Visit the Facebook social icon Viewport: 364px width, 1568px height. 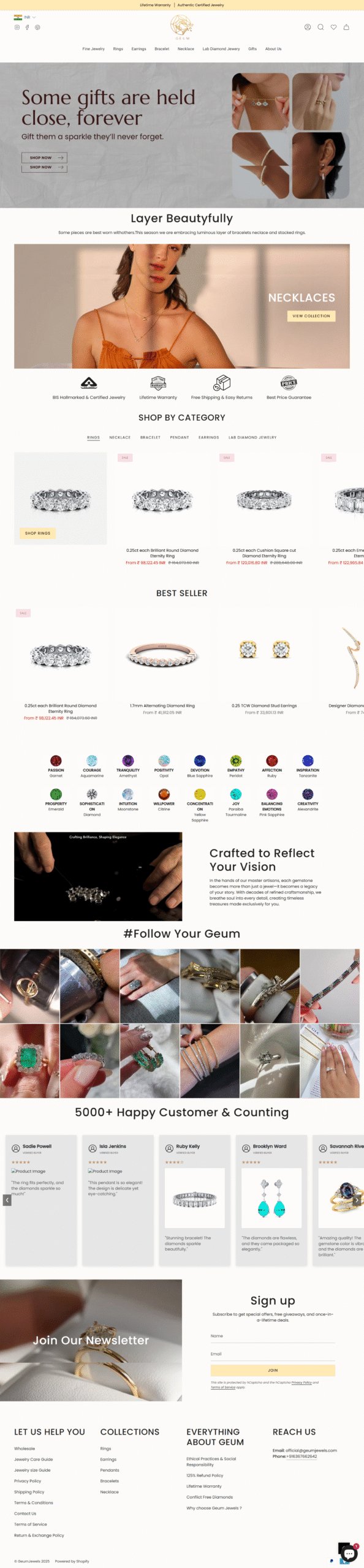pyautogui.click(x=27, y=27)
